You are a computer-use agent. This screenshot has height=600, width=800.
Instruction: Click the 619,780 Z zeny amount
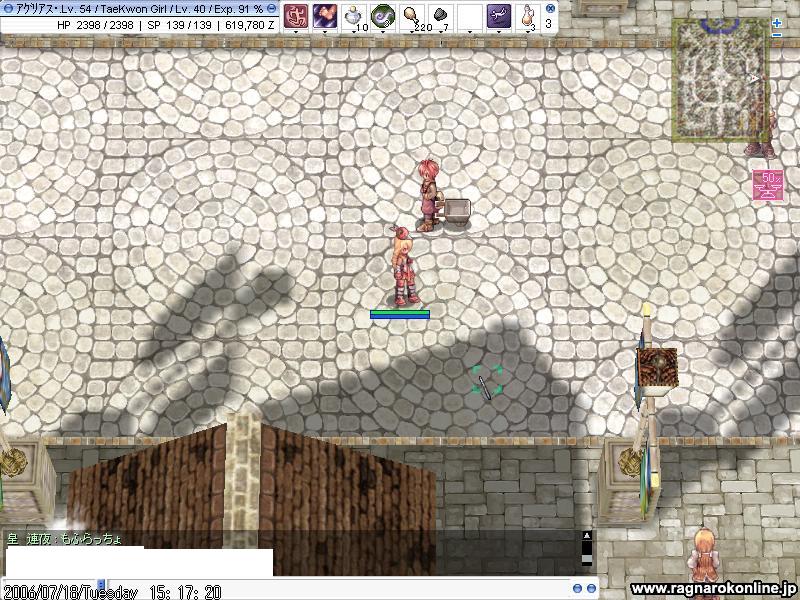[249, 24]
